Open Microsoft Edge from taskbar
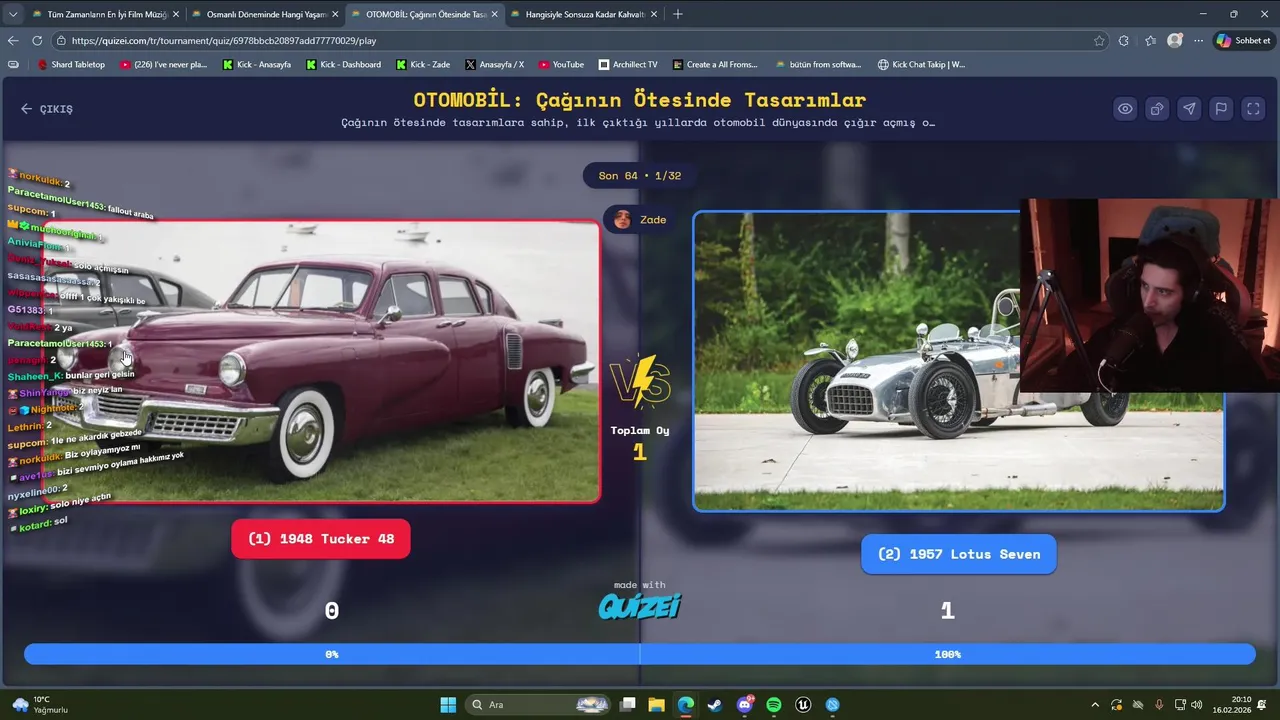The height and width of the screenshot is (720, 1280). click(x=685, y=705)
